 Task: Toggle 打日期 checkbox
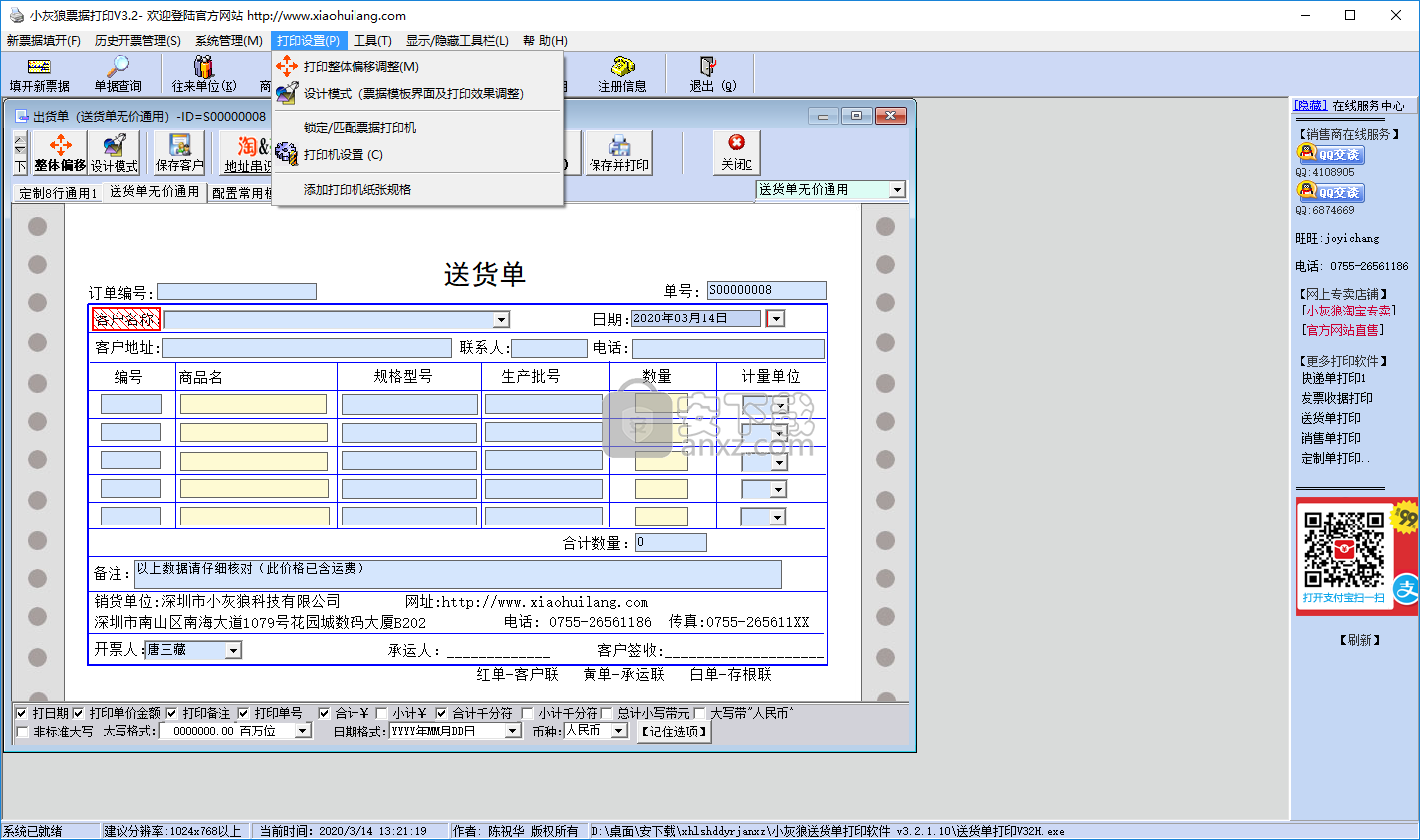pyautogui.click(x=22, y=714)
